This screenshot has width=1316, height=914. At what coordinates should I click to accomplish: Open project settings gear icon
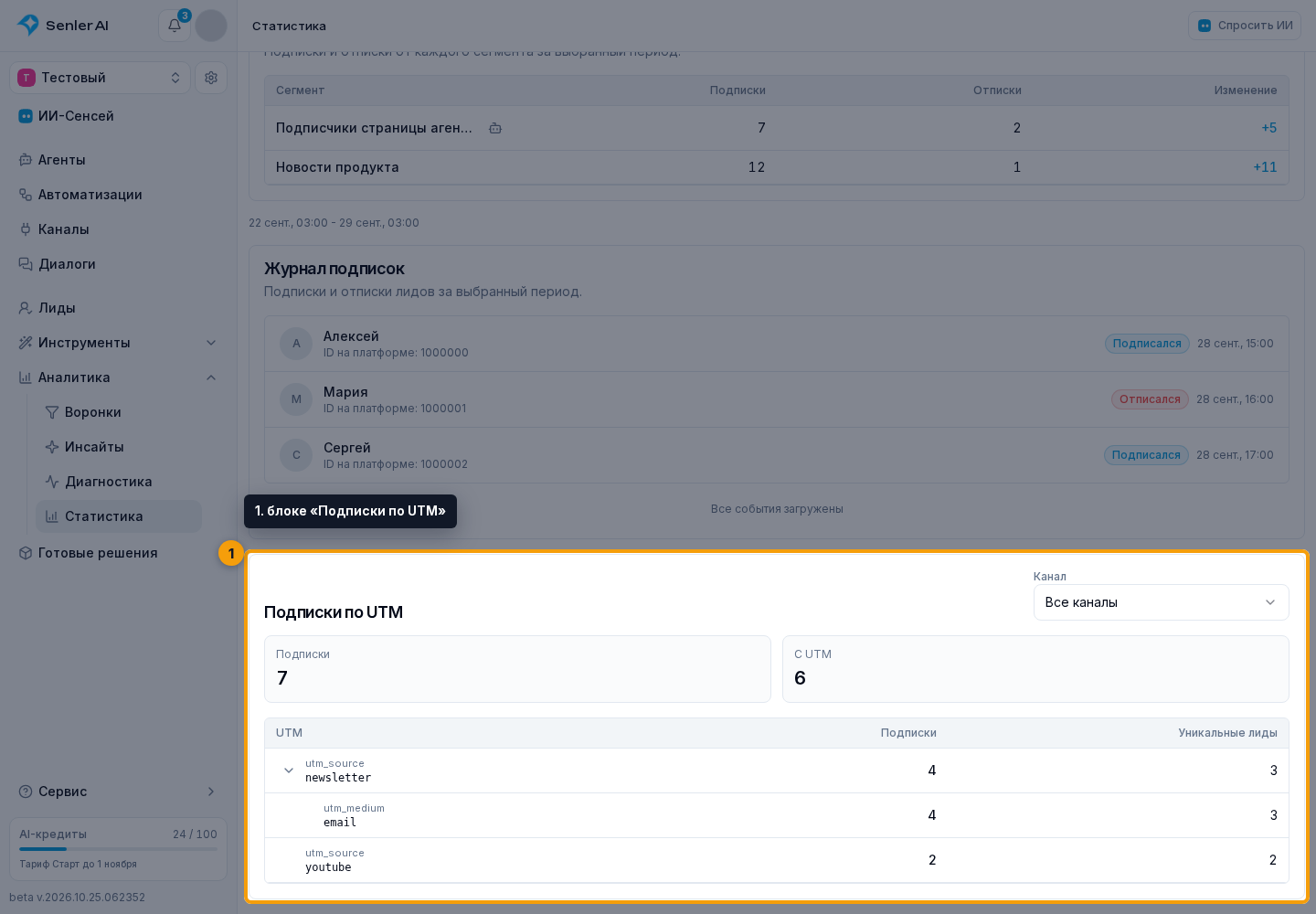click(211, 78)
